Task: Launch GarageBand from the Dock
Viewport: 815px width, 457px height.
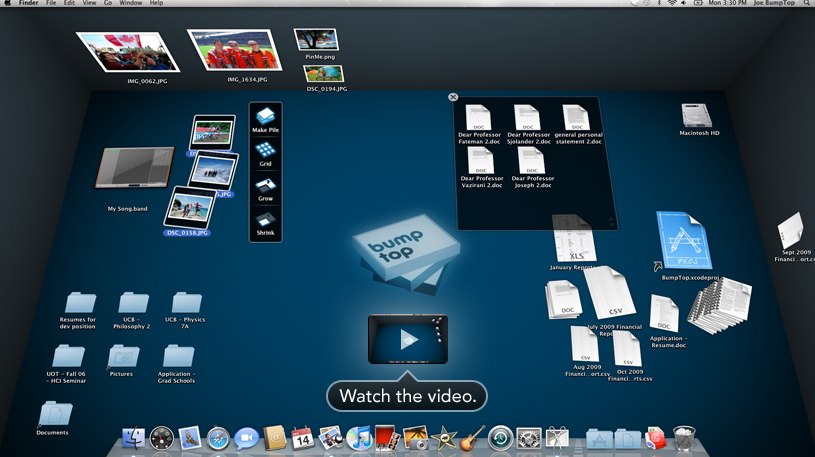Action: (x=472, y=438)
